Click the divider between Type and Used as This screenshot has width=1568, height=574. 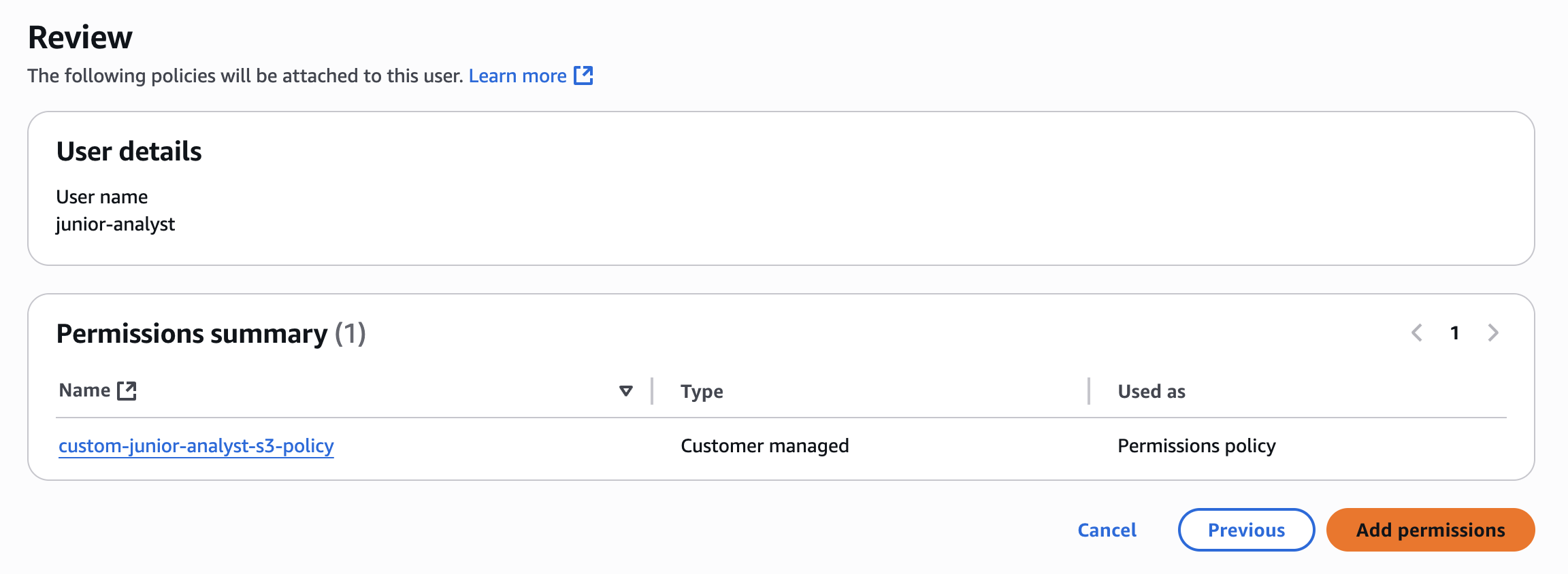click(1089, 391)
